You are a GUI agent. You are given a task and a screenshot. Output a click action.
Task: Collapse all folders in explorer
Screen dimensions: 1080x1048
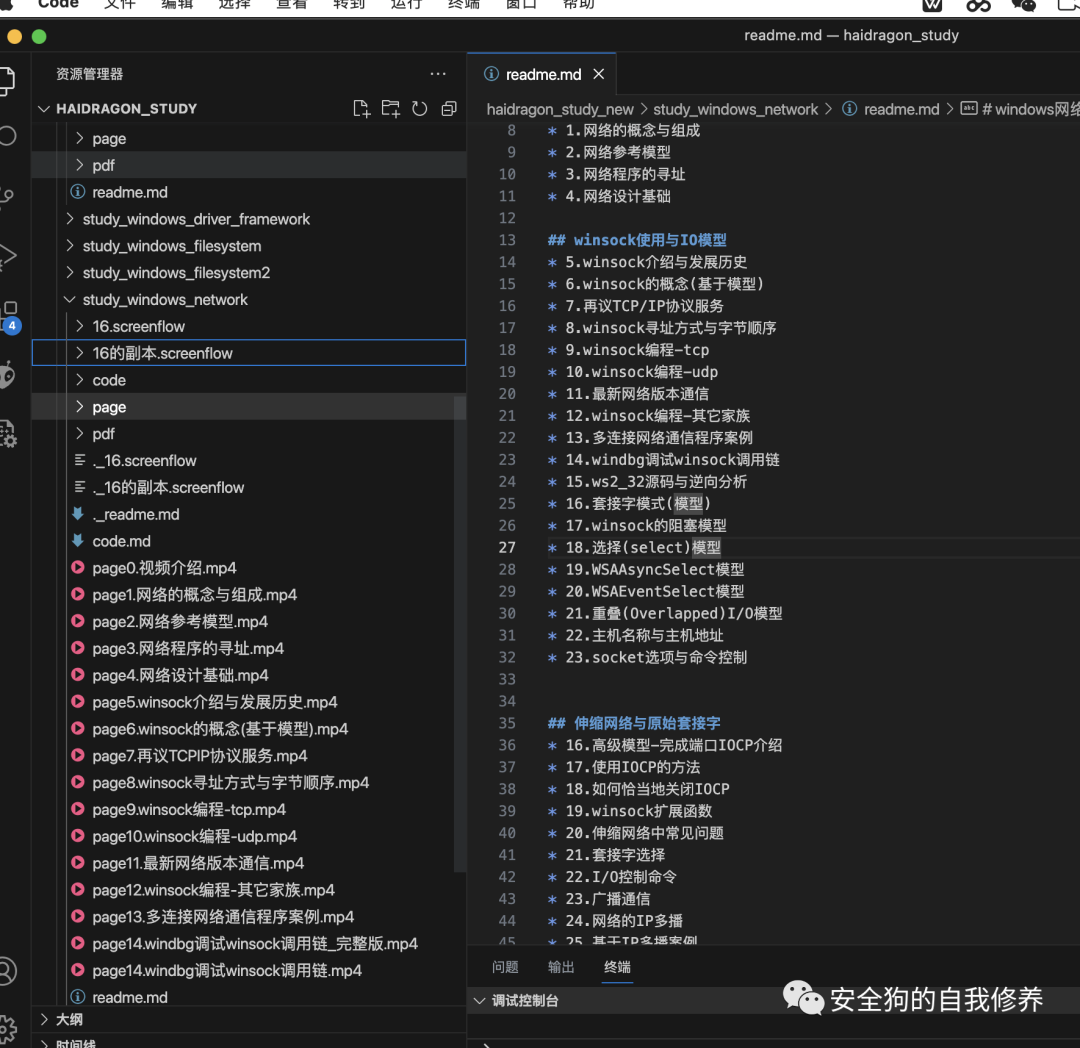[449, 109]
